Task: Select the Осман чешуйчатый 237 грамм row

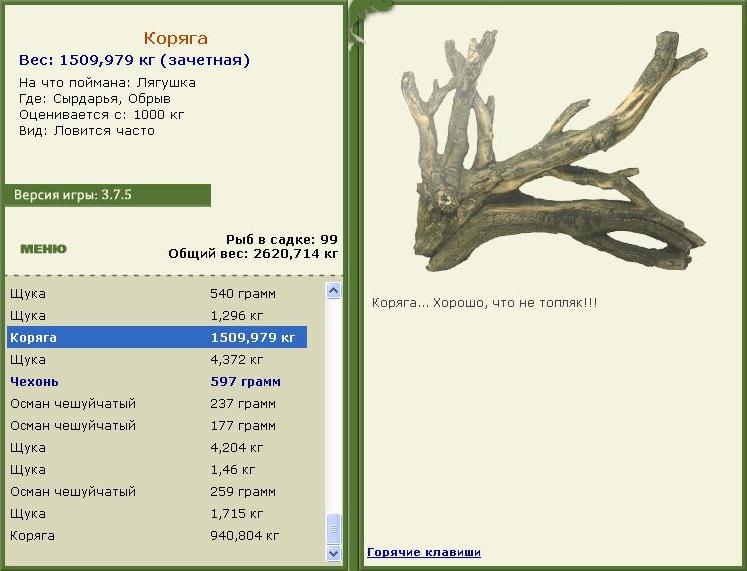Action: click(x=157, y=403)
